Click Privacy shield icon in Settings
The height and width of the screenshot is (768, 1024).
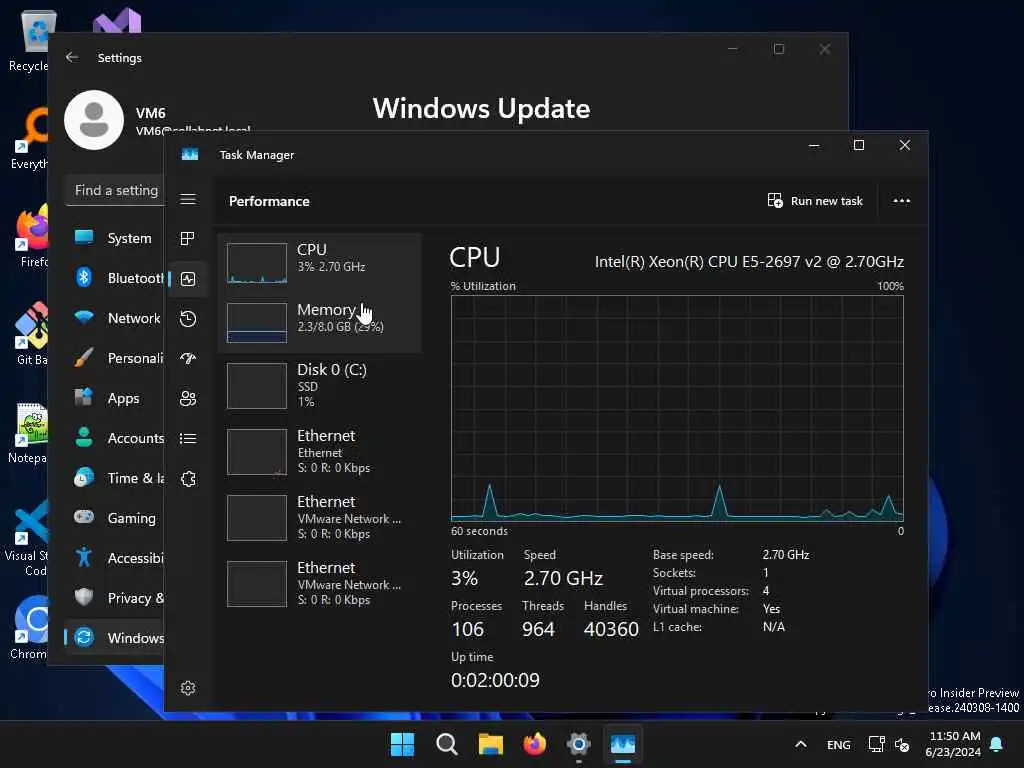(84, 598)
